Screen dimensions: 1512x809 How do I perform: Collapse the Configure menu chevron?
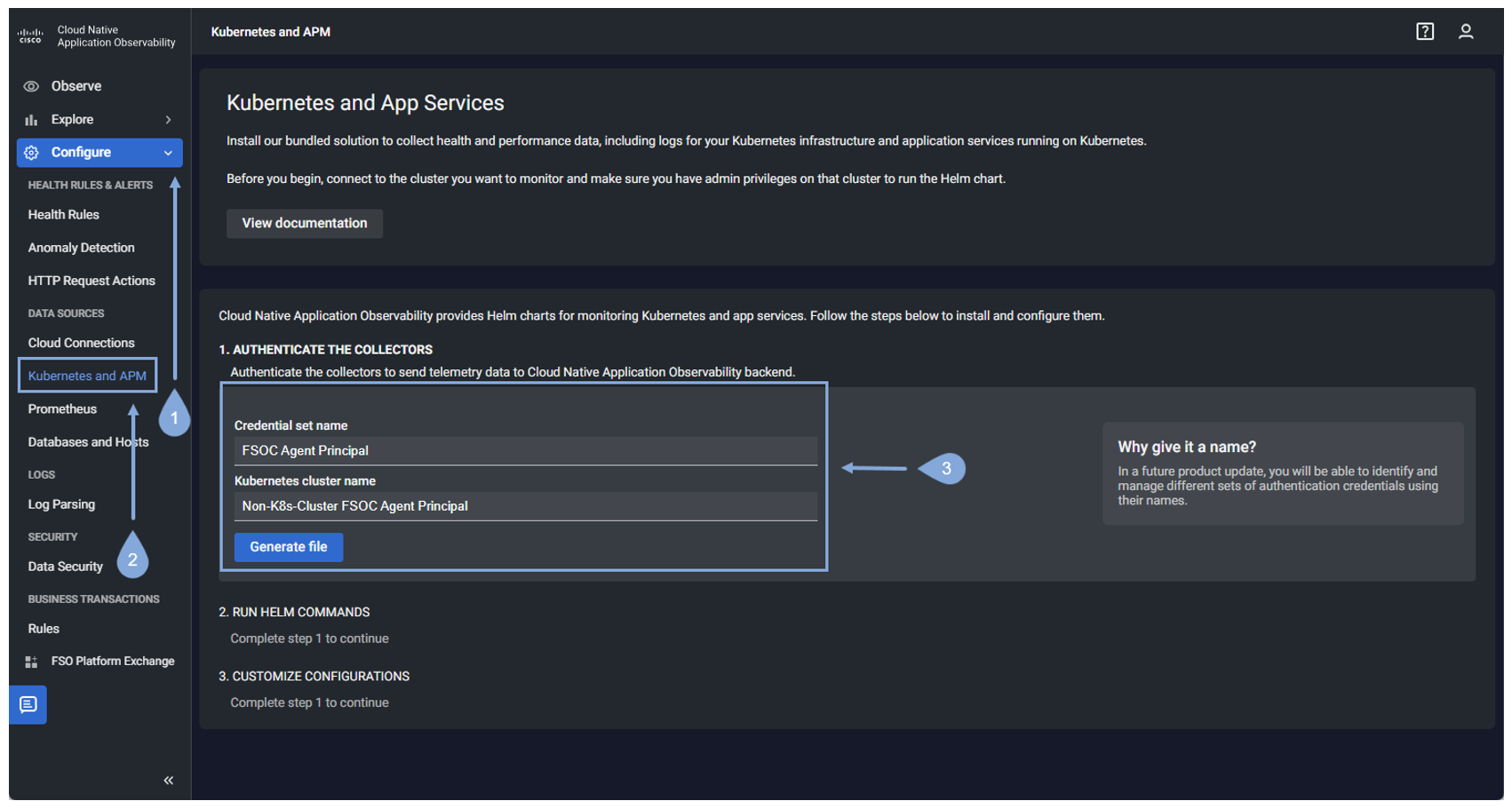tap(168, 153)
